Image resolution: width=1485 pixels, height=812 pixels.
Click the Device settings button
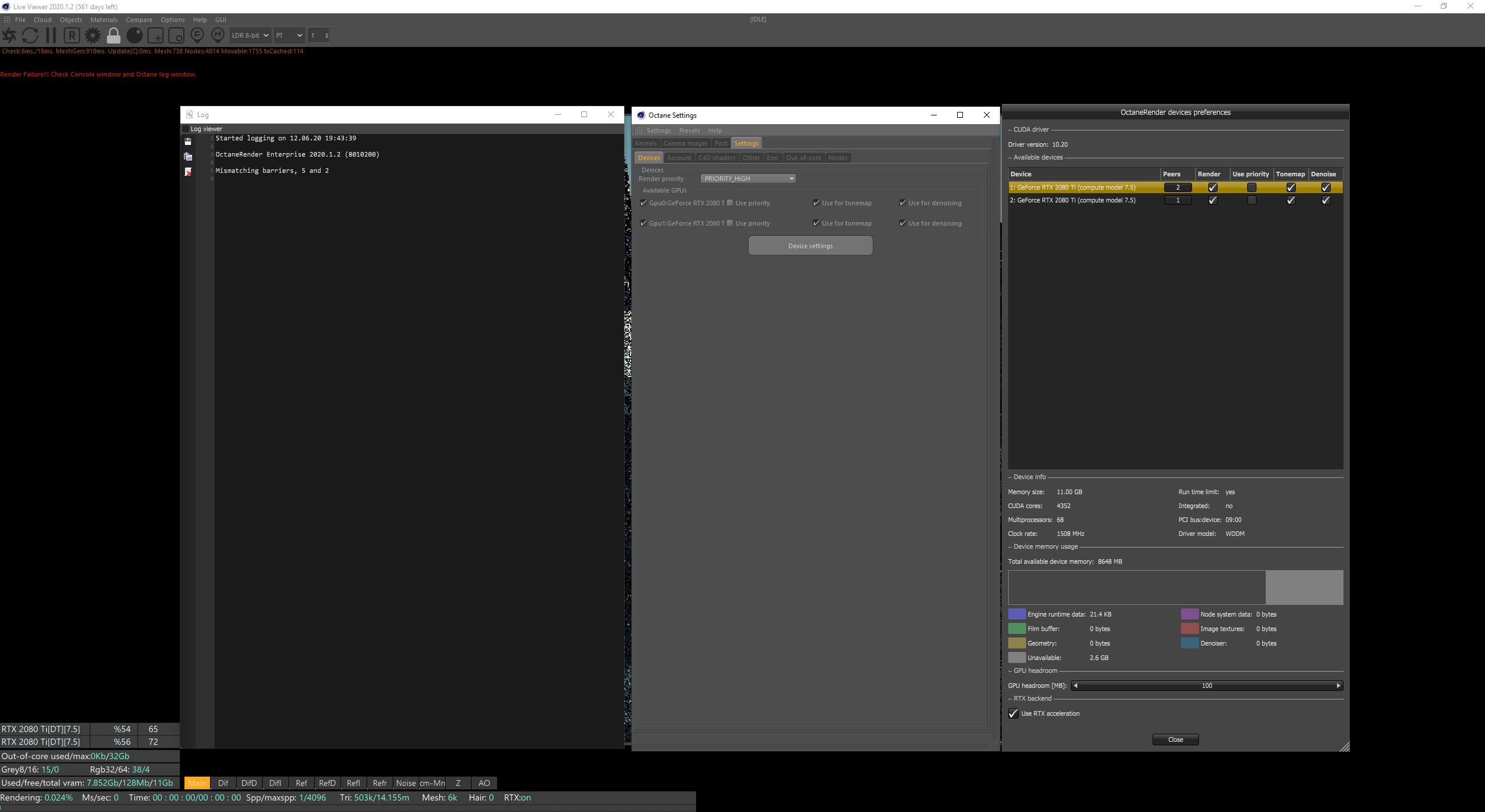(x=810, y=246)
